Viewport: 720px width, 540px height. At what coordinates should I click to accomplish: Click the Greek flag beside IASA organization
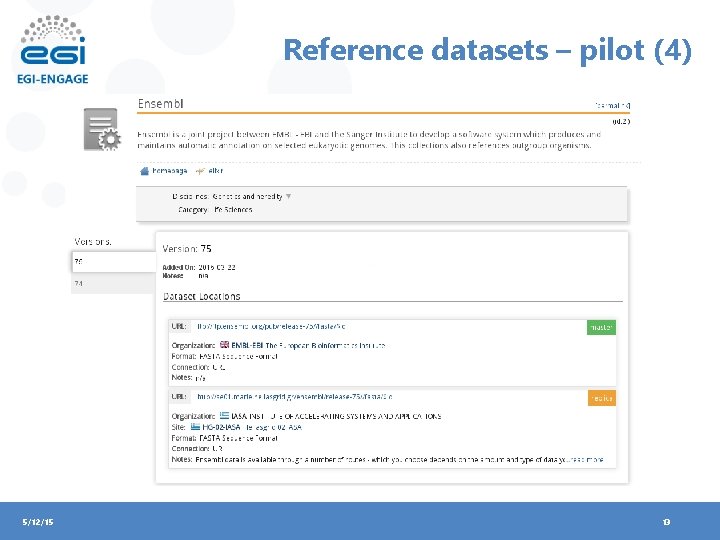(x=224, y=415)
